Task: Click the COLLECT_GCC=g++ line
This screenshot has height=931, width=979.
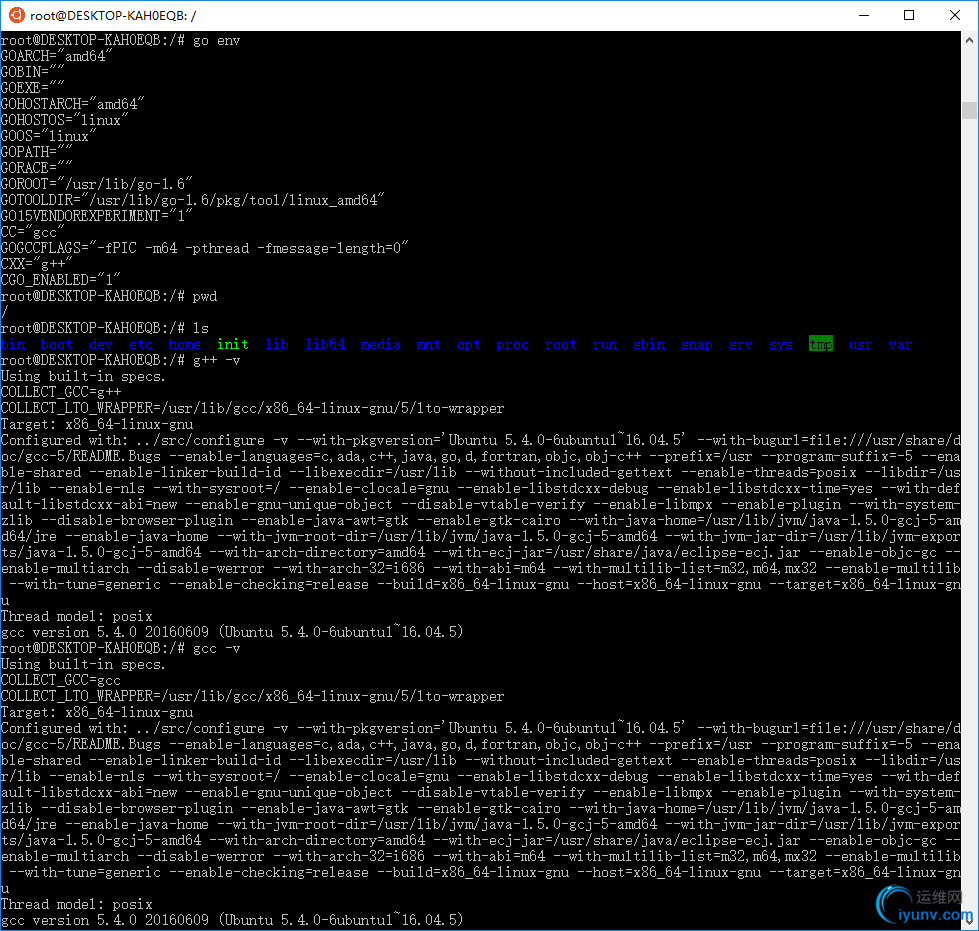Action: tap(61, 392)
